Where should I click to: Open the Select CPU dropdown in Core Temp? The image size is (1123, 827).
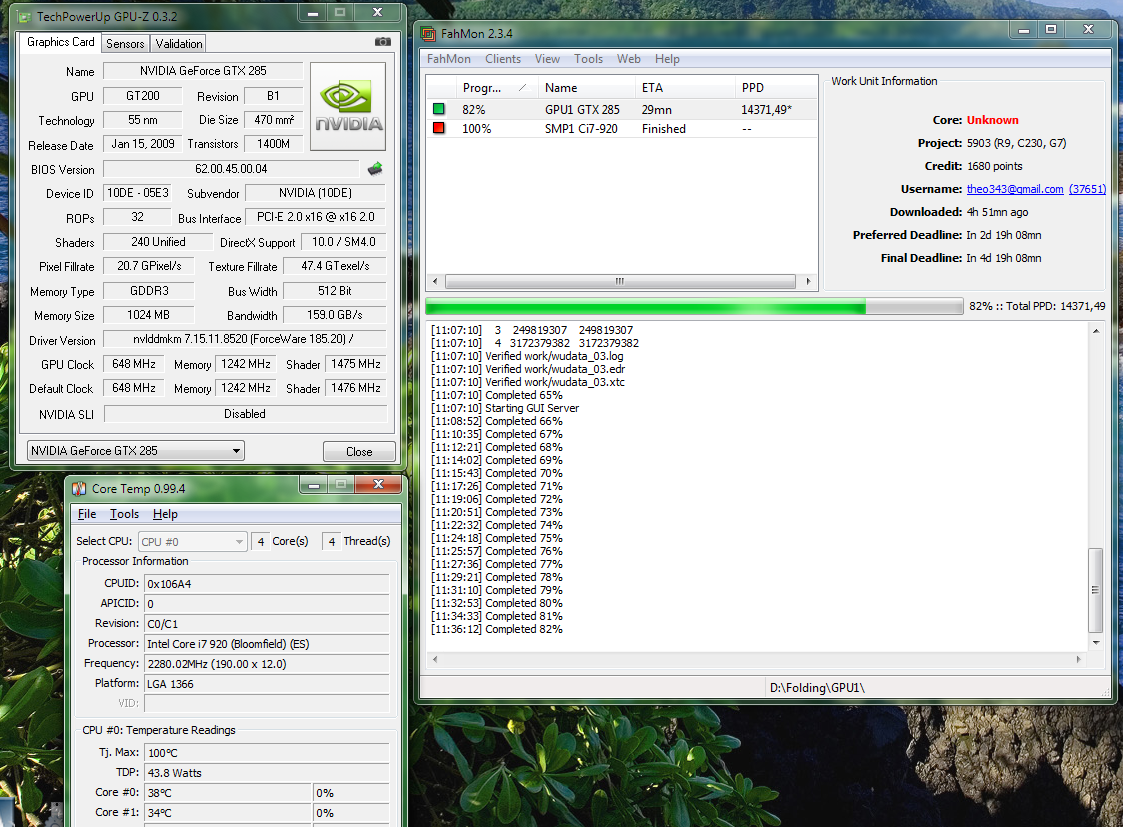click(193, 541)
